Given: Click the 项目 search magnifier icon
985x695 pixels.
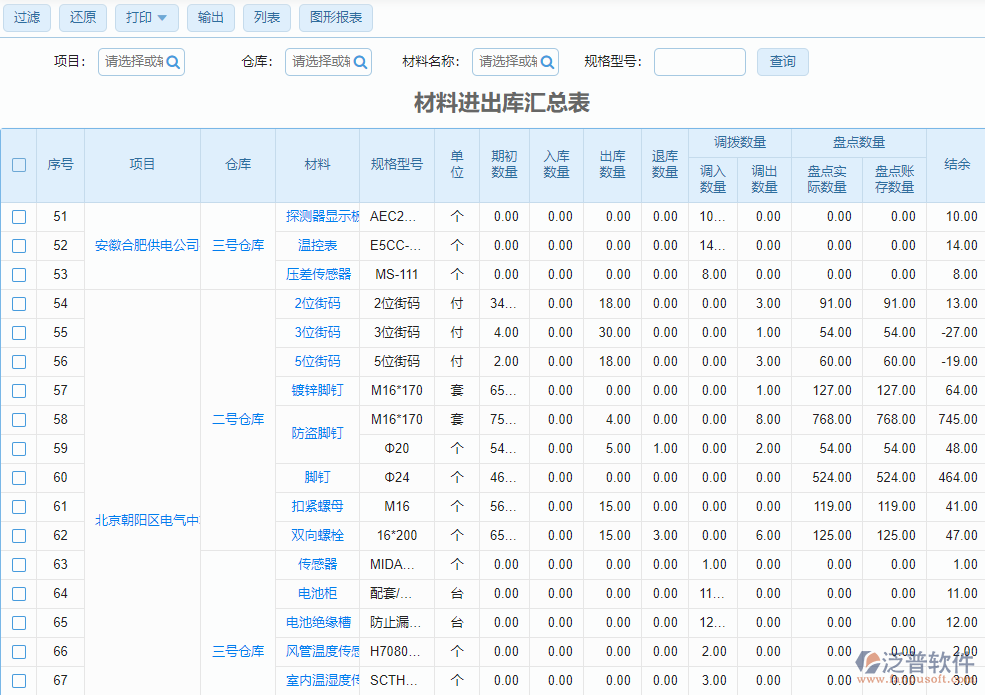Looking at the screenshot, I should coord(175,61).
